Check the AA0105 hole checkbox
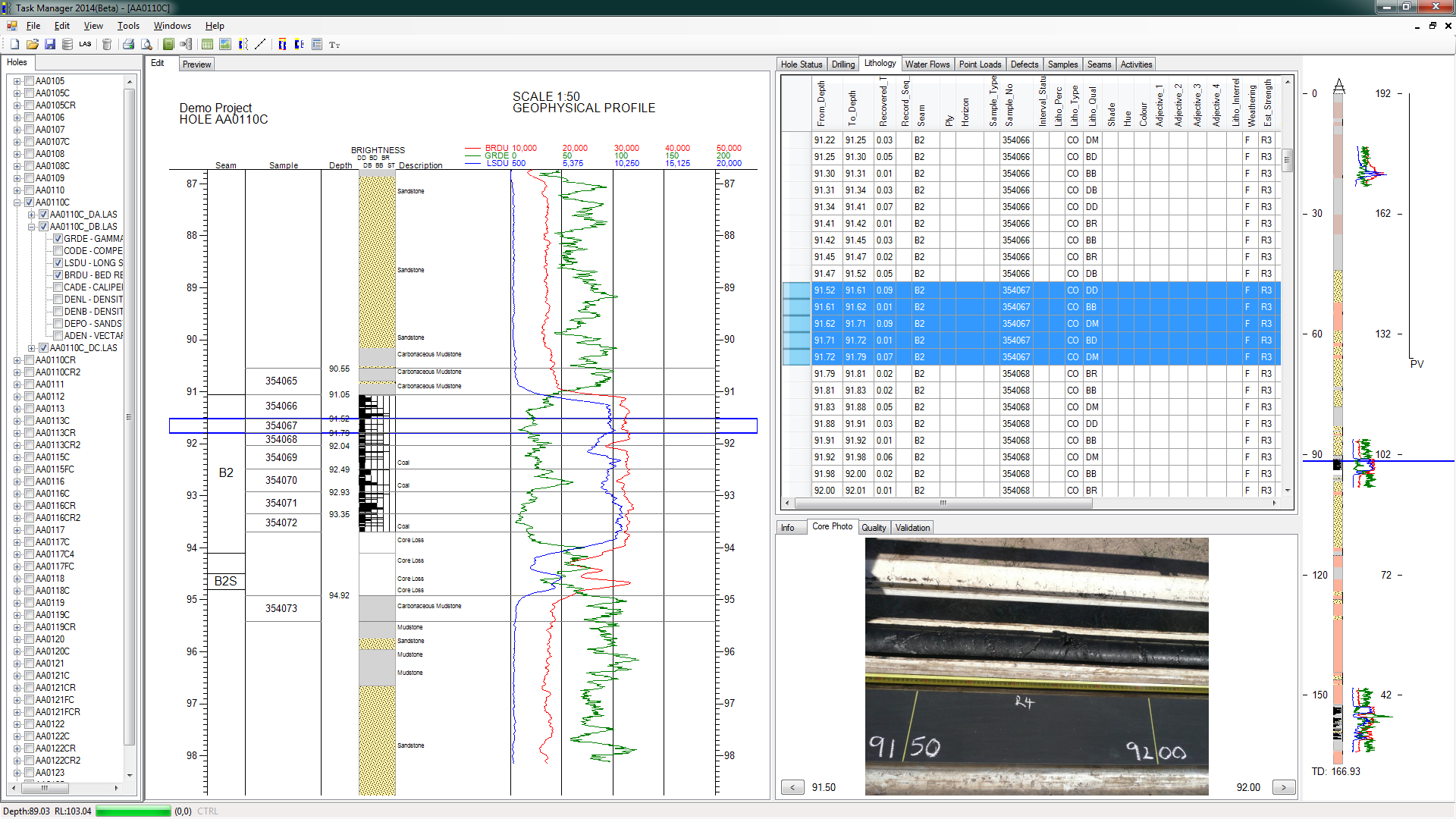The width and height of the screenshot is (1456, 819). pos(30,81)
